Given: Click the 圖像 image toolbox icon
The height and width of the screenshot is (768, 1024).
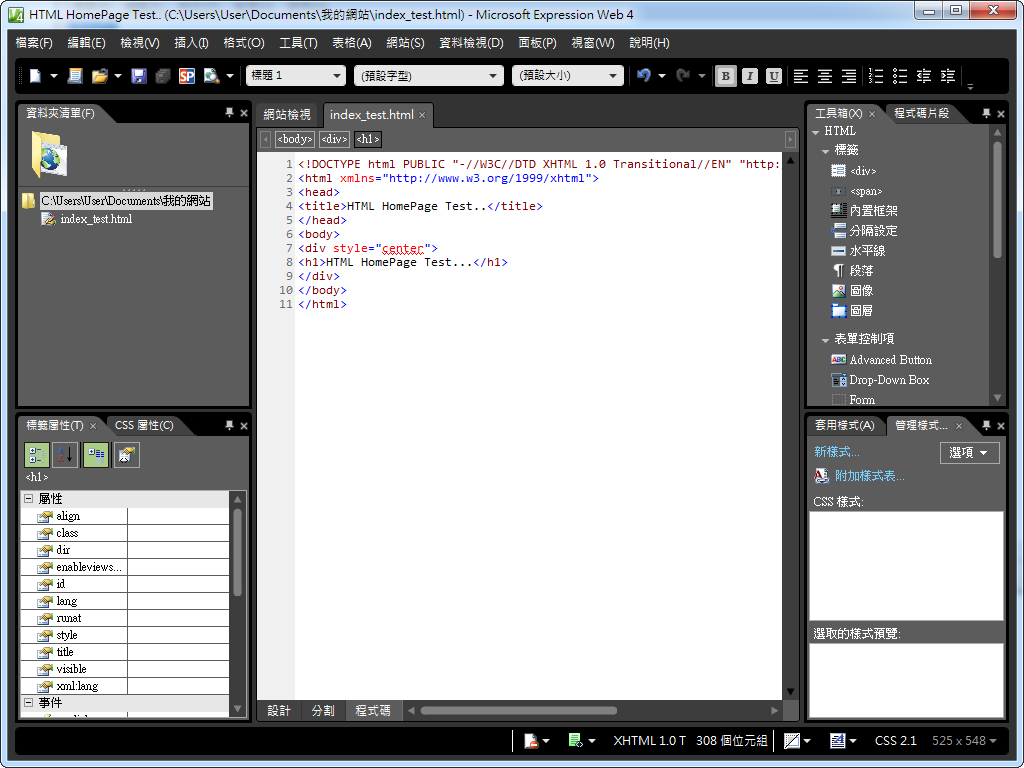Looking at the screenshot, I should [839, 291].
